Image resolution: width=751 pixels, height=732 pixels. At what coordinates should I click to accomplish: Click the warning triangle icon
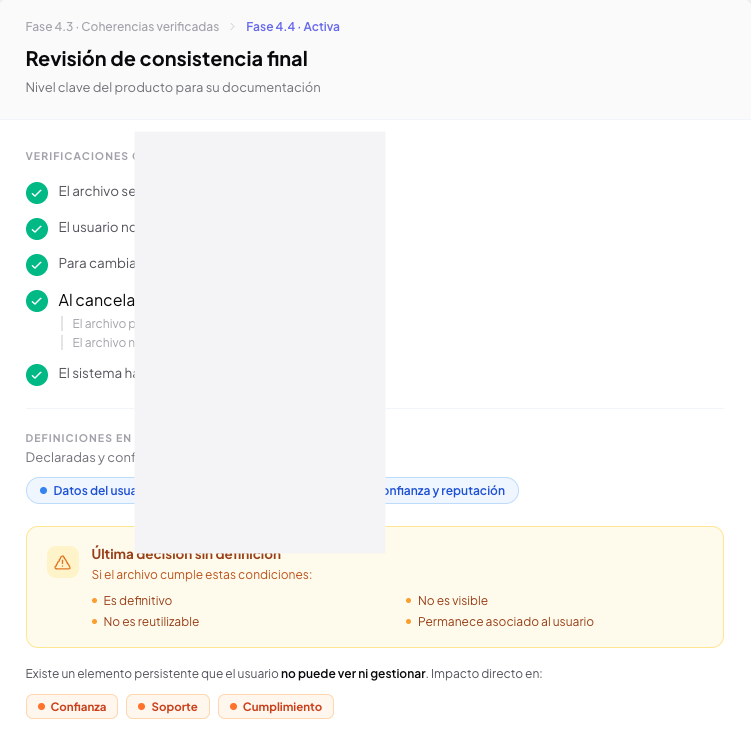click(63, 562)
